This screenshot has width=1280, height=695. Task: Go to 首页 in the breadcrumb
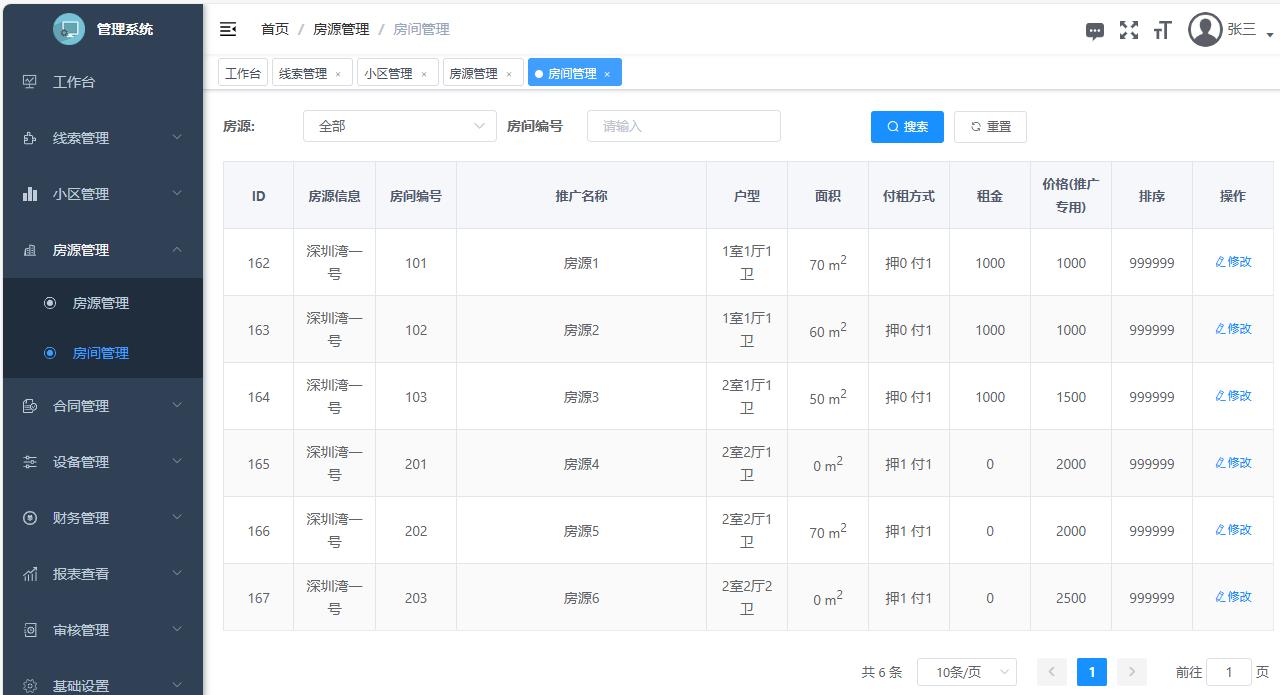(275, 30)
